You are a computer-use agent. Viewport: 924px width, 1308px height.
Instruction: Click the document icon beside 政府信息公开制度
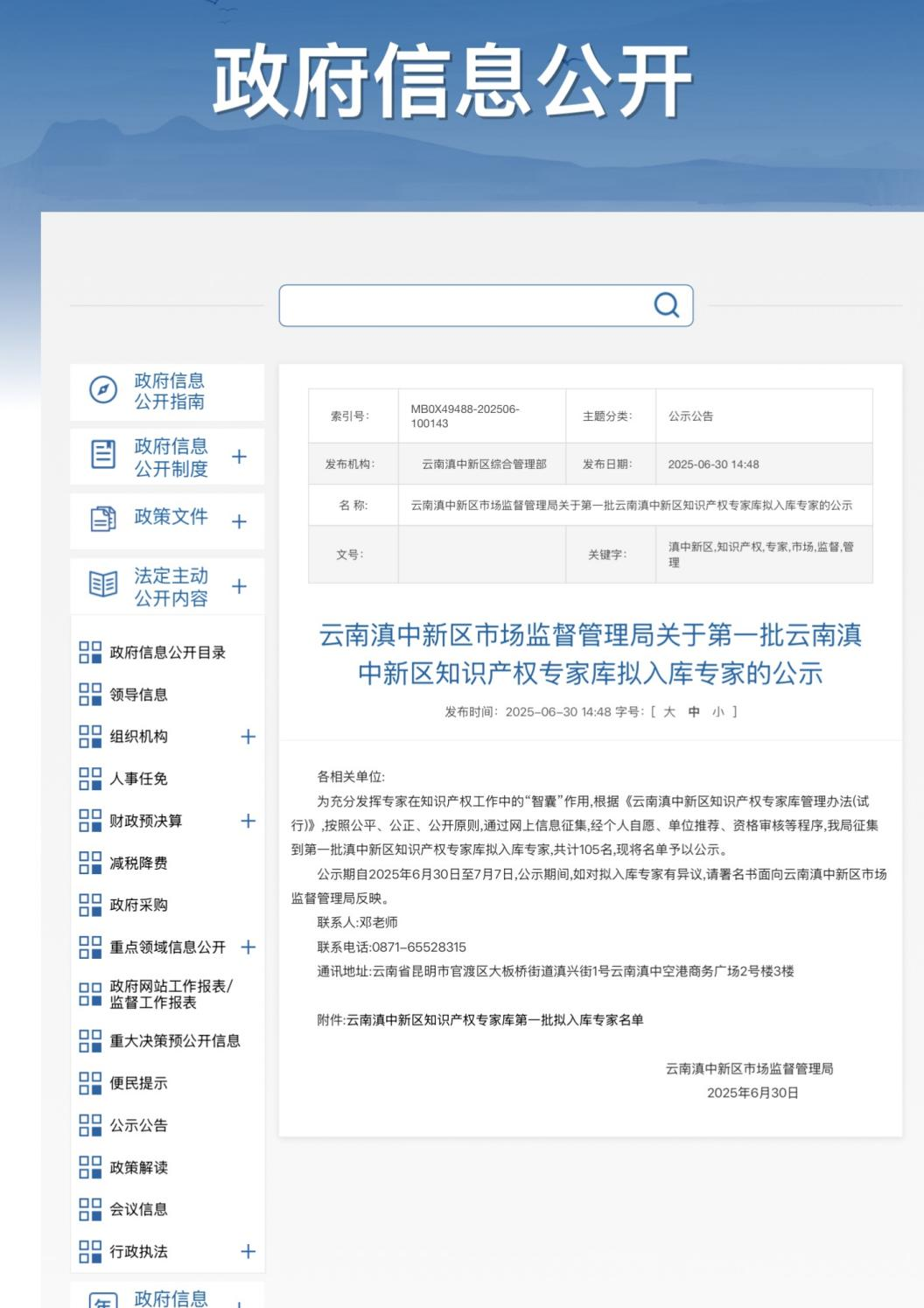(x=103, y=454)
